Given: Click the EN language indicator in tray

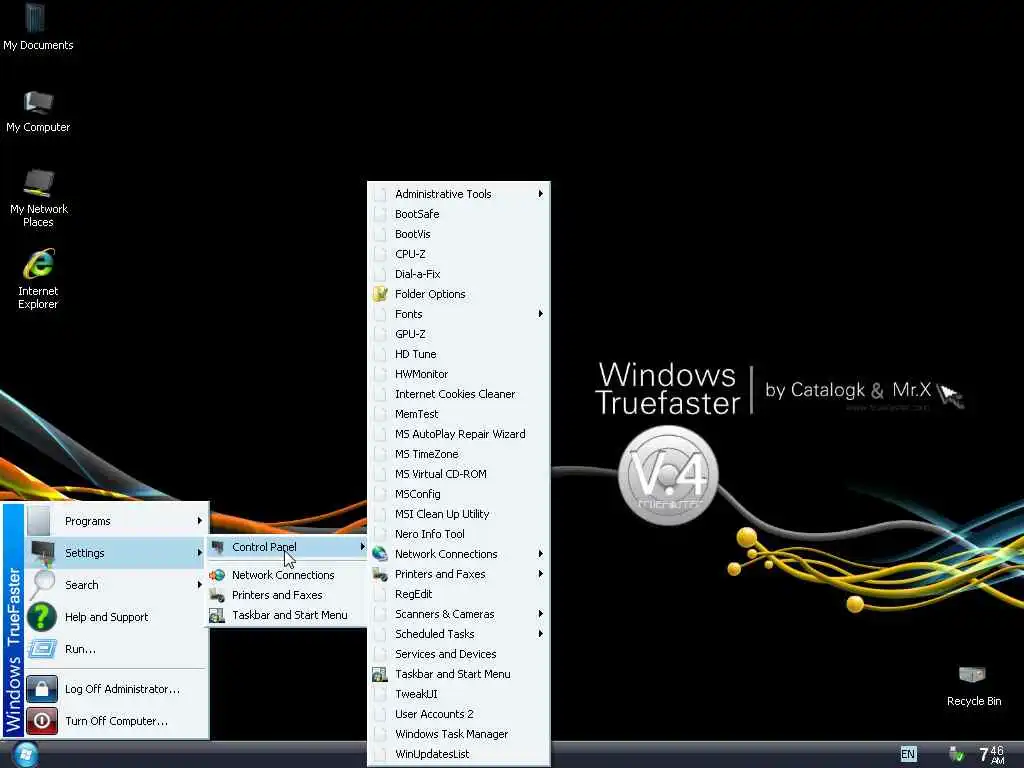Looking at the screenshot, I should (908, 754).
